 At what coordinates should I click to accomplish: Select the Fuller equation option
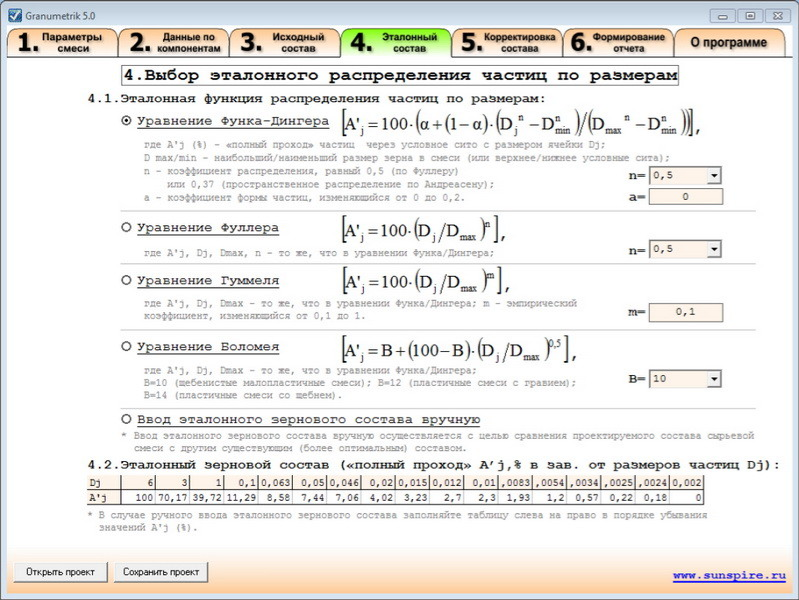pyautogui.click(x=126, y=228)
